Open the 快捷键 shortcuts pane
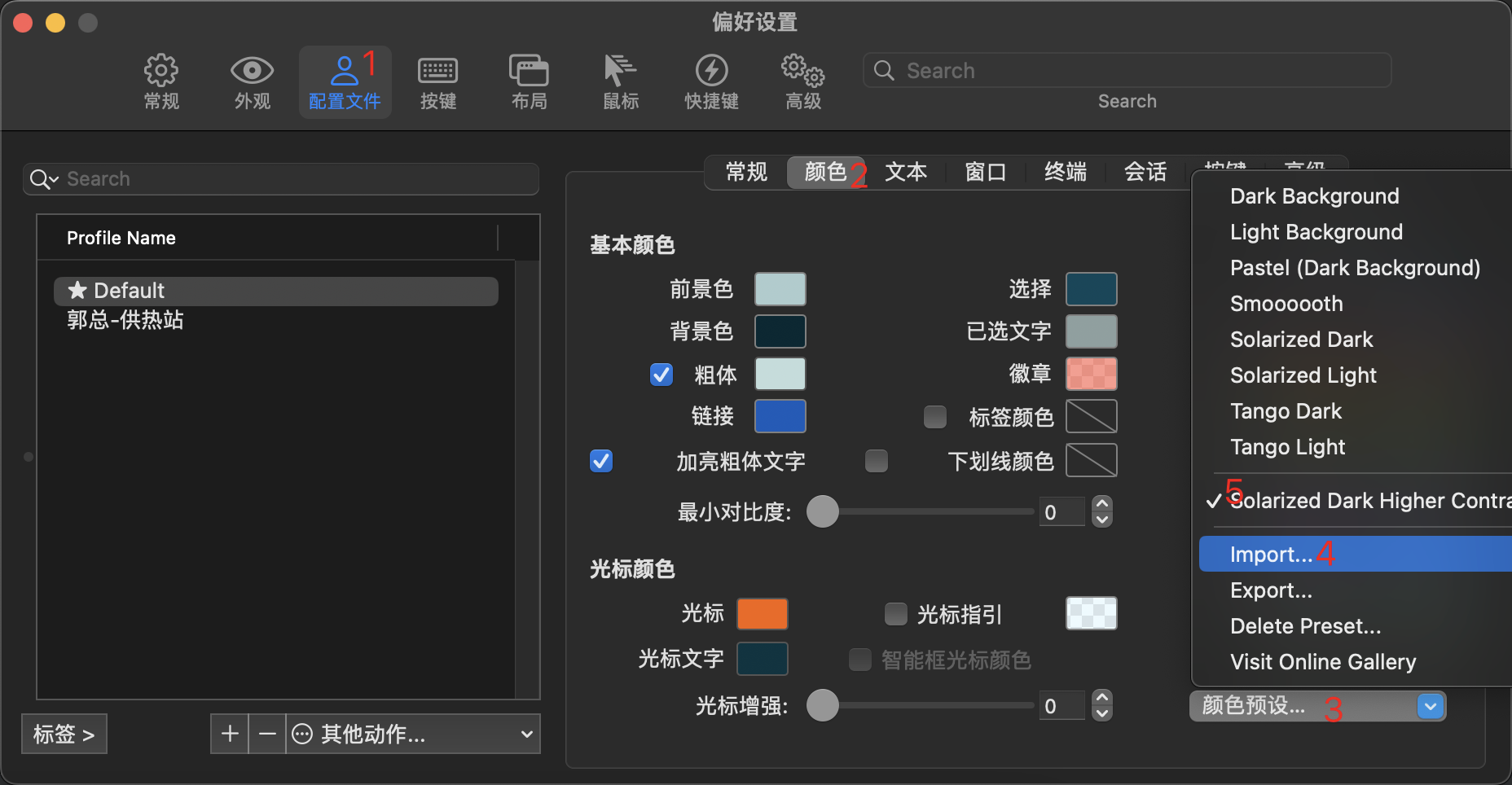1512x785 pixels. pos(711,82)
